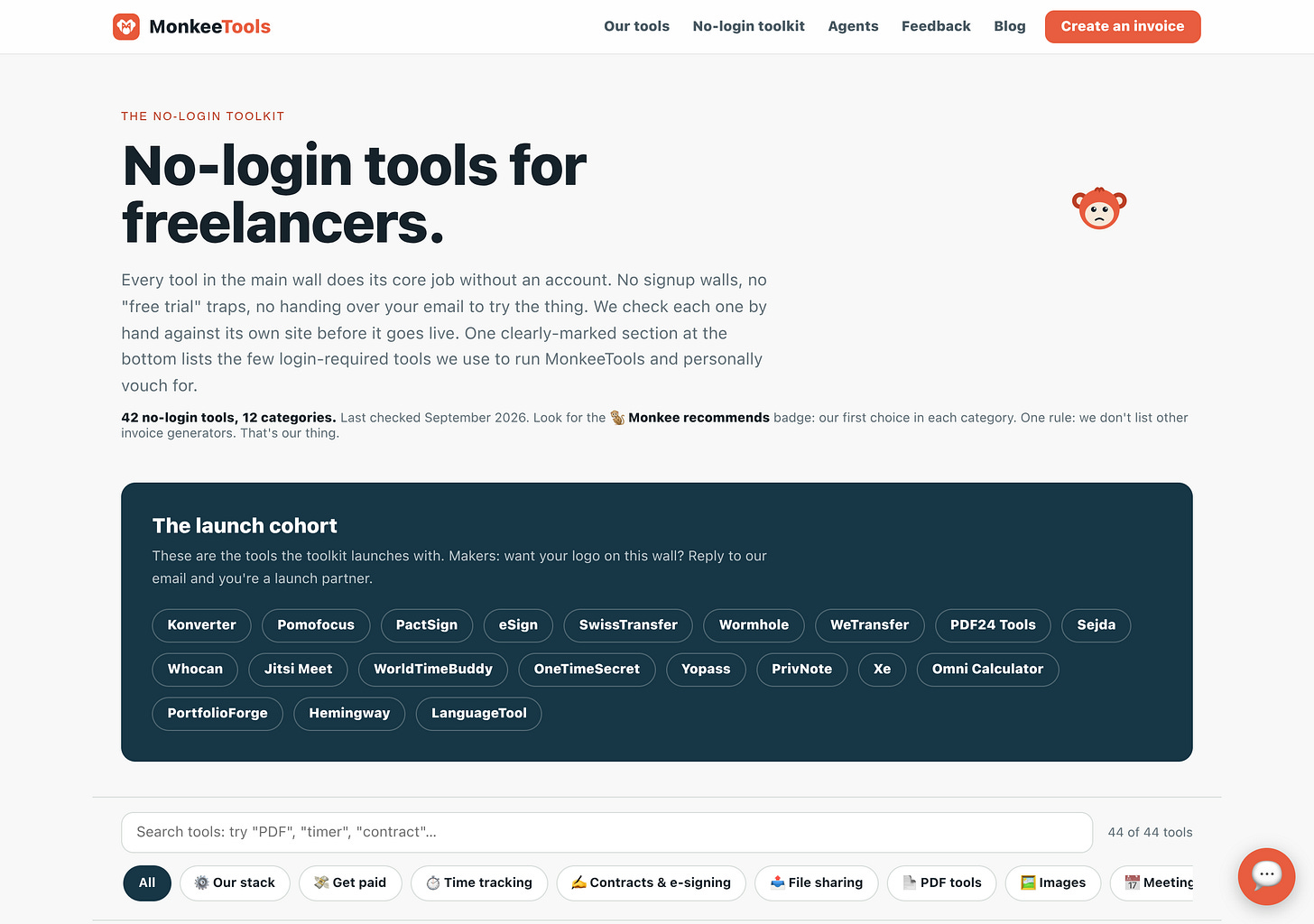Open the chat bubble widget

pyautogui.click(x=1266, y=875)
